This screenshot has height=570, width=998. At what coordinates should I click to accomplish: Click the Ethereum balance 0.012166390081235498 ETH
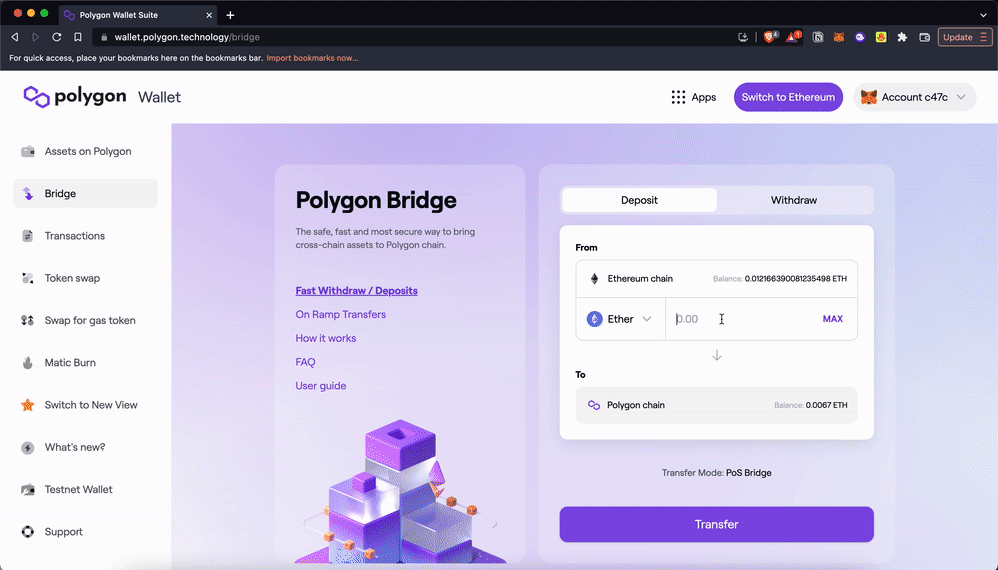(x=796, y=279)
